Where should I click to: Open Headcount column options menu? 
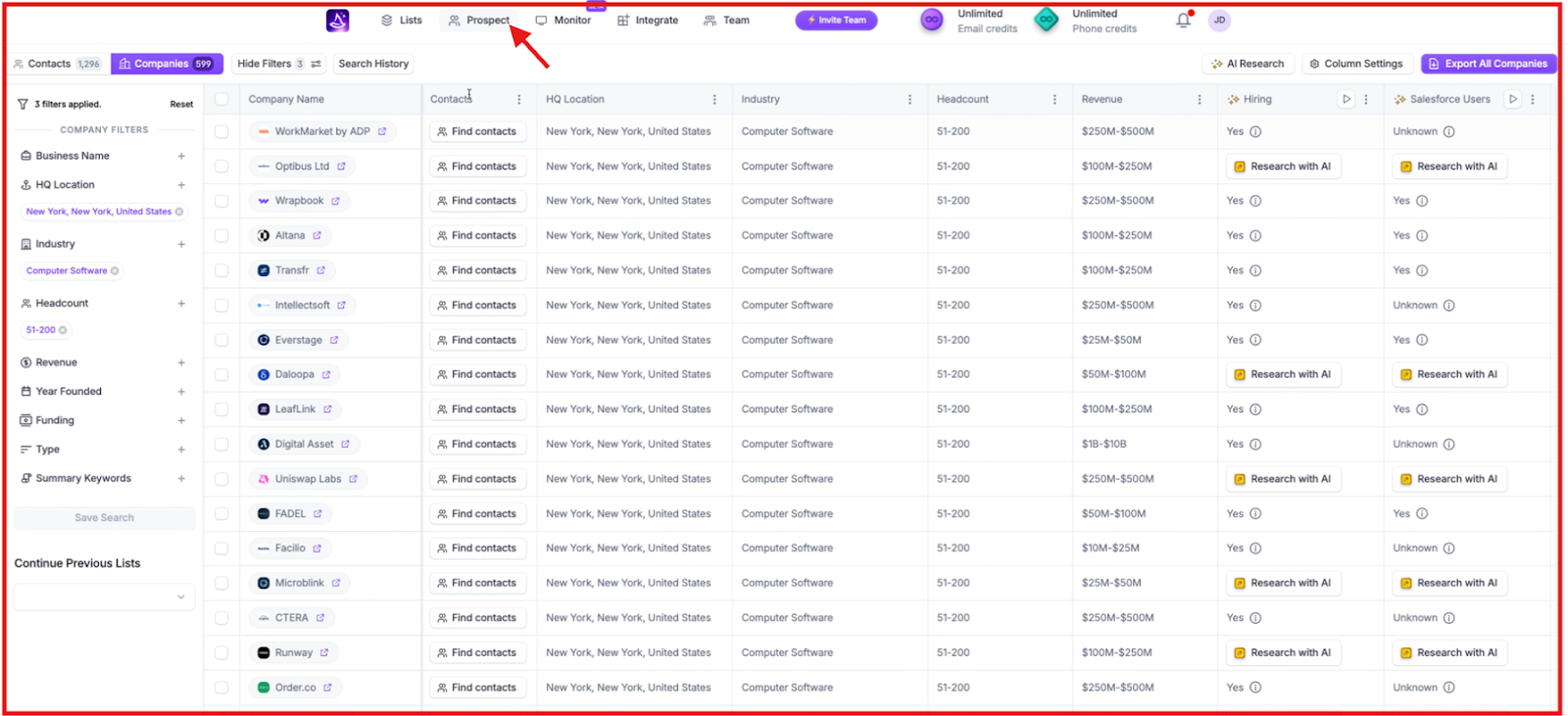pos(1054,99)
